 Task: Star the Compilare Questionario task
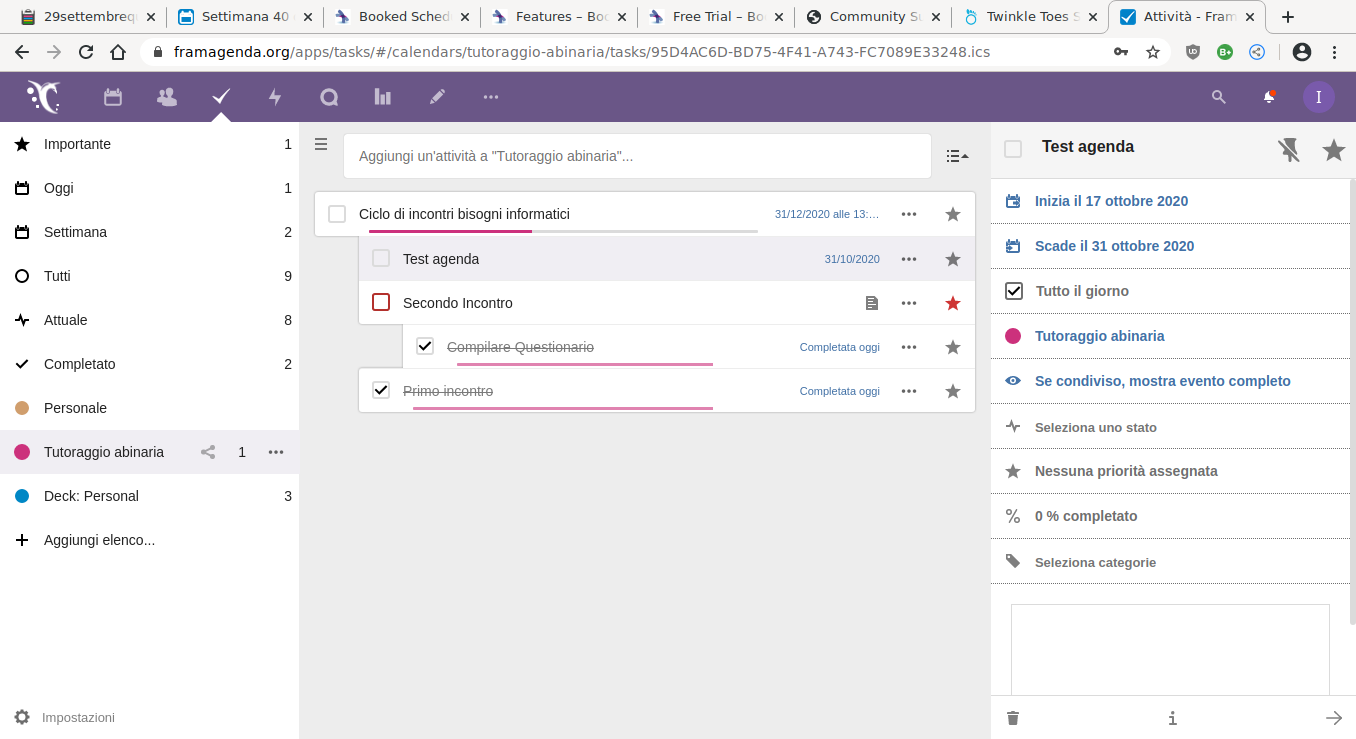tap(953, 347)
